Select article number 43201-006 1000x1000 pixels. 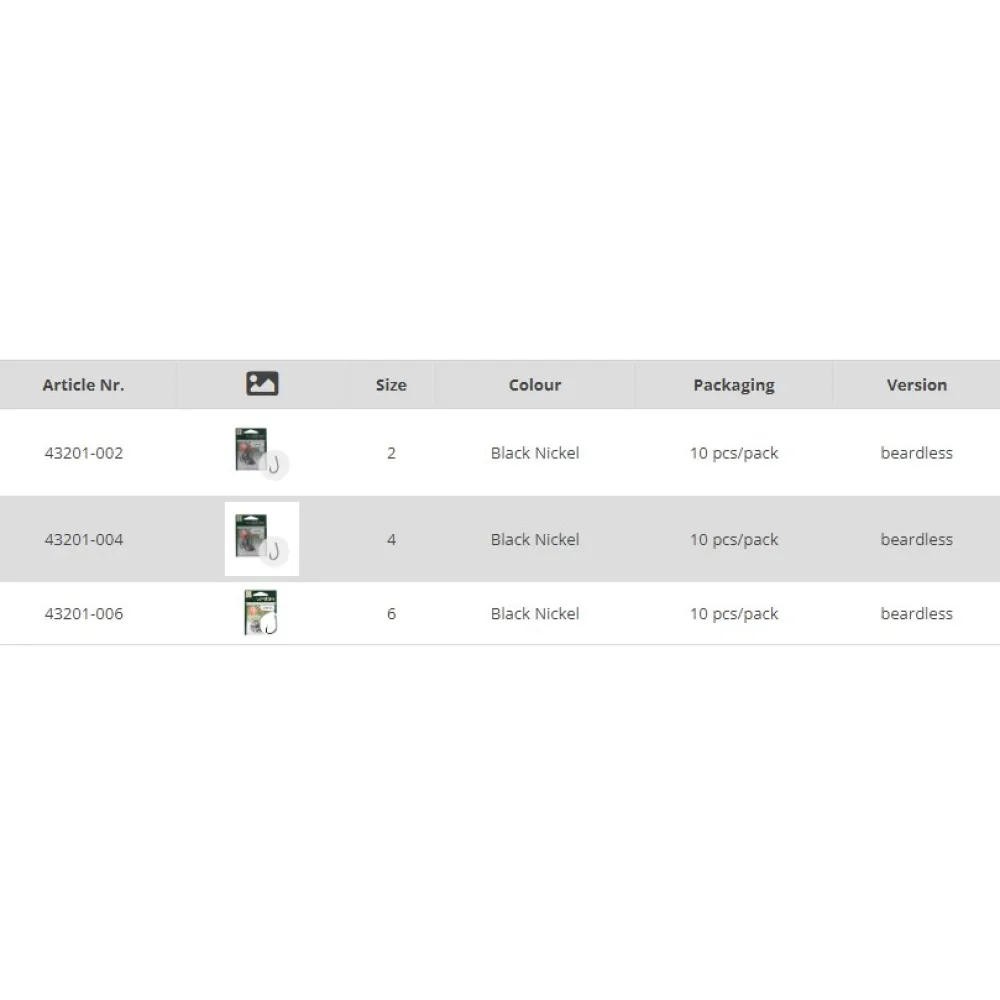[84, 614]
